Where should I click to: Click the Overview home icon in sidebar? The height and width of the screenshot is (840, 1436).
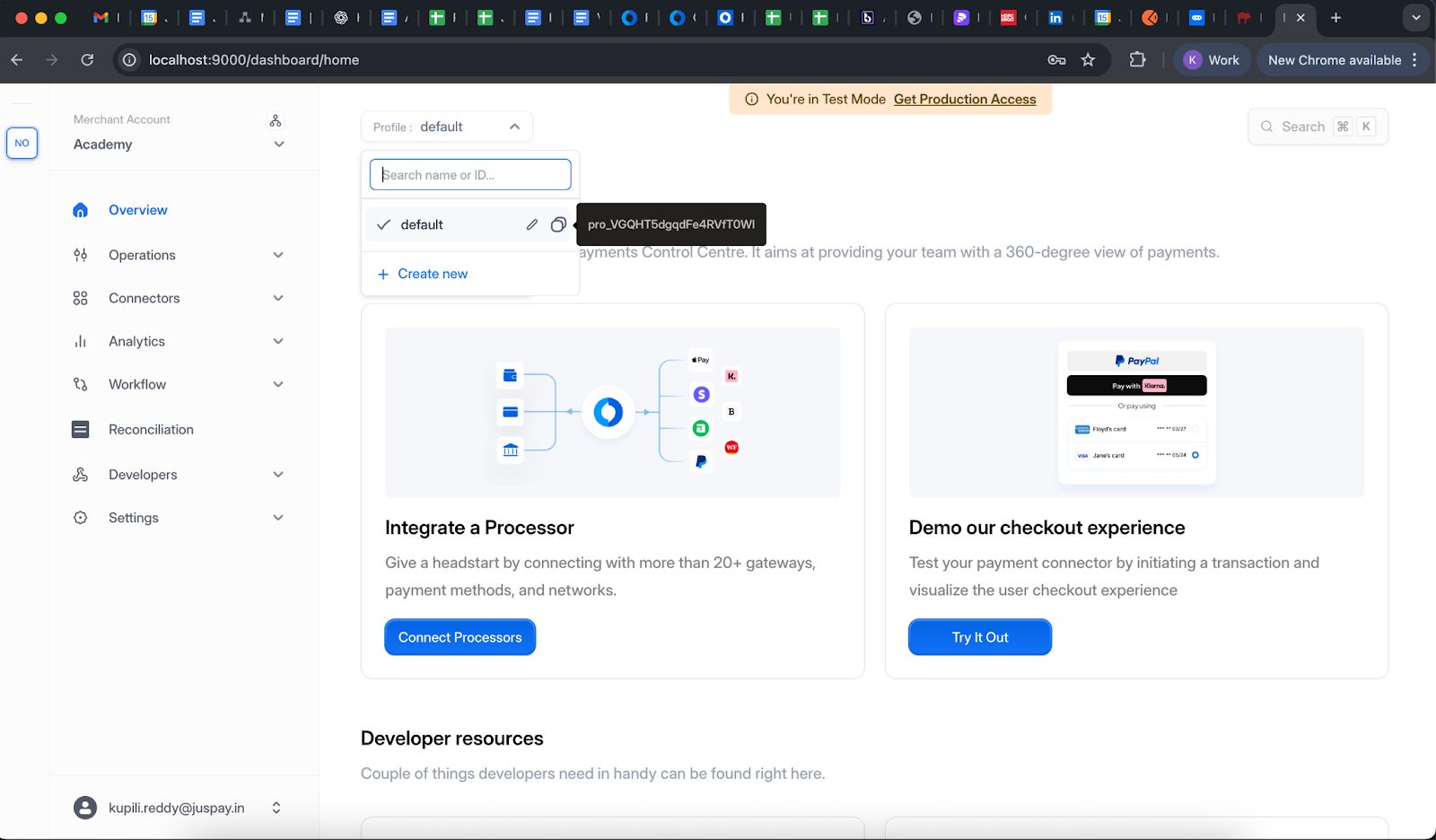[x=81, y=210]
